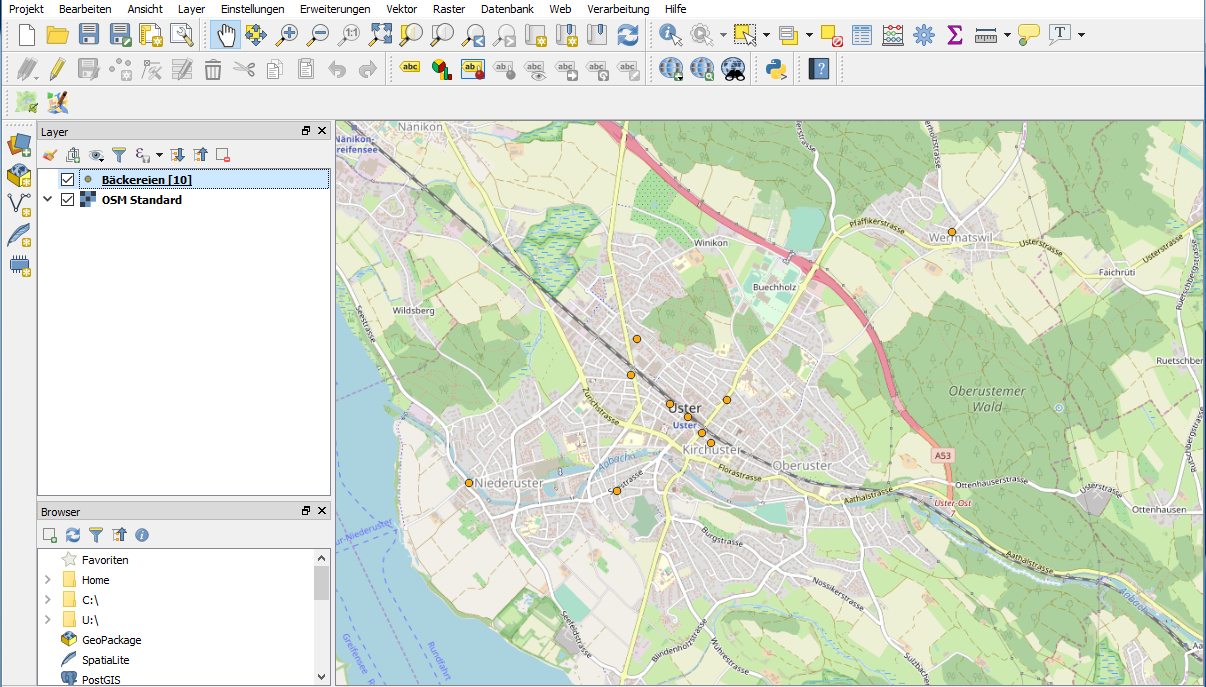Open the field calculator abacus icon
Image resolution: width=1206 pixels, height=687 pixels.
pos(893,35)
